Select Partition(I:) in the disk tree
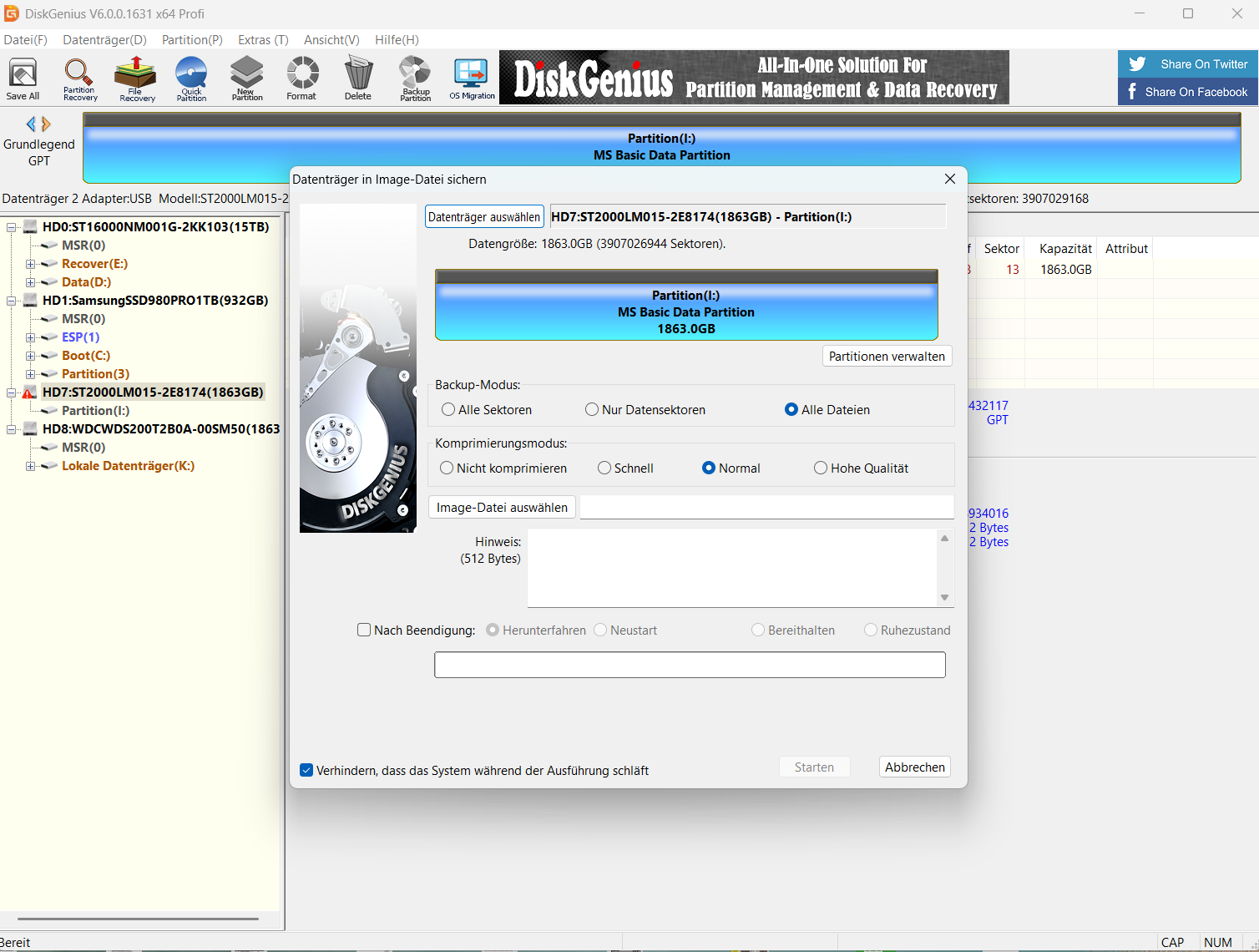Image resolution: width=1259 pixels, height=952 pixels. click(95, 411)
